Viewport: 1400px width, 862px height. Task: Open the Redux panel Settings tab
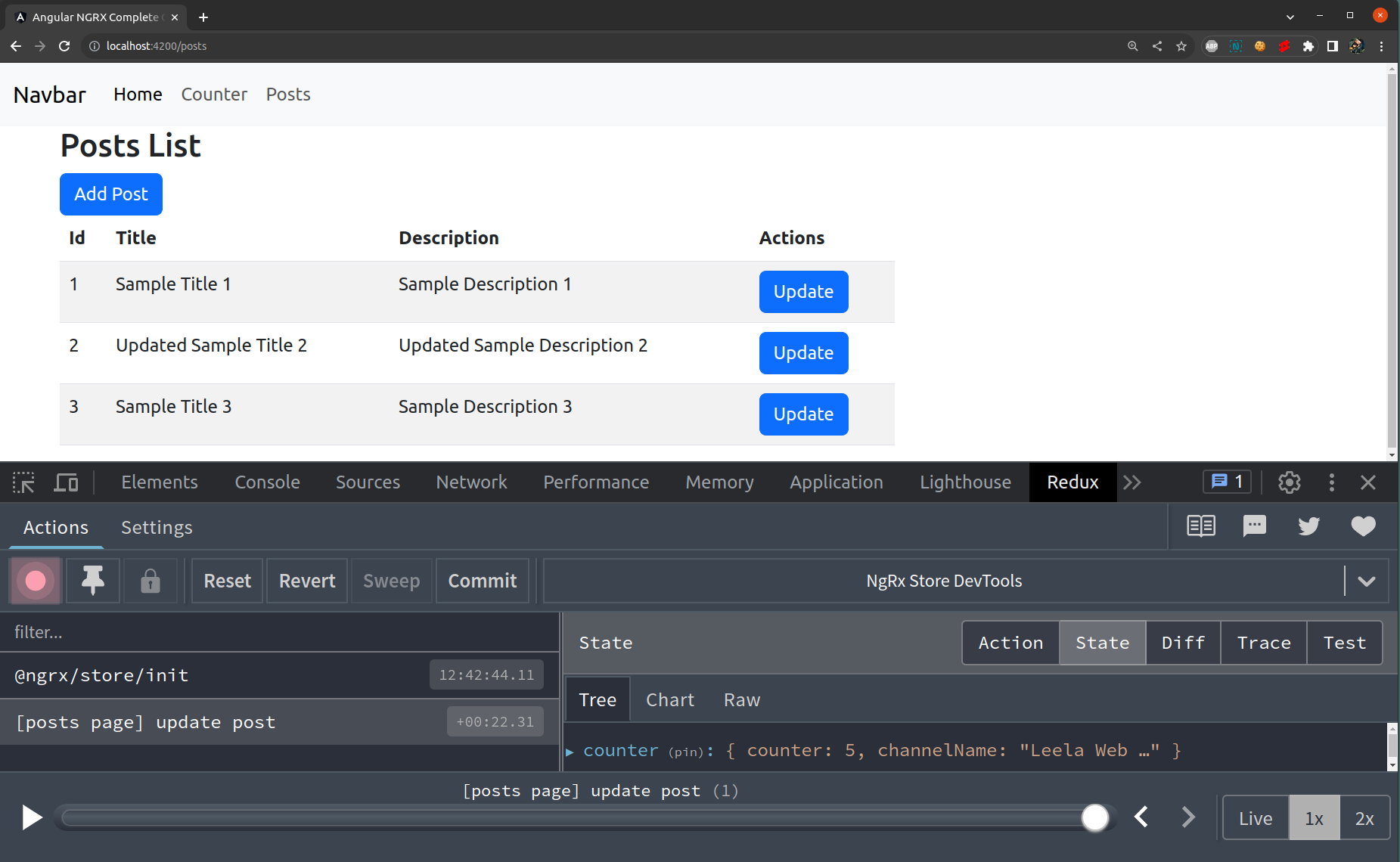(157, 527)
